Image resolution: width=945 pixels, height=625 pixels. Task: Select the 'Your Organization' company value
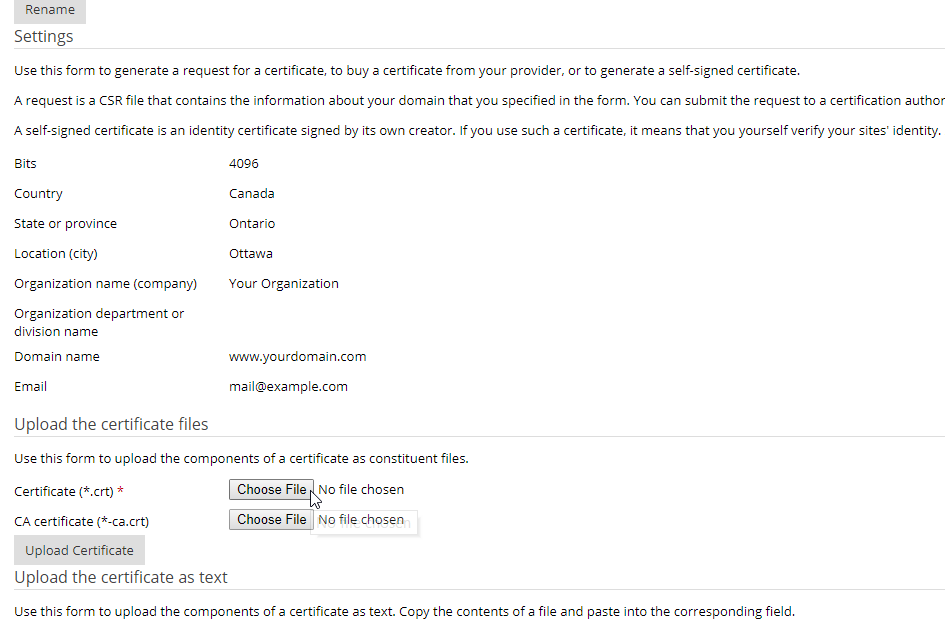284,284
